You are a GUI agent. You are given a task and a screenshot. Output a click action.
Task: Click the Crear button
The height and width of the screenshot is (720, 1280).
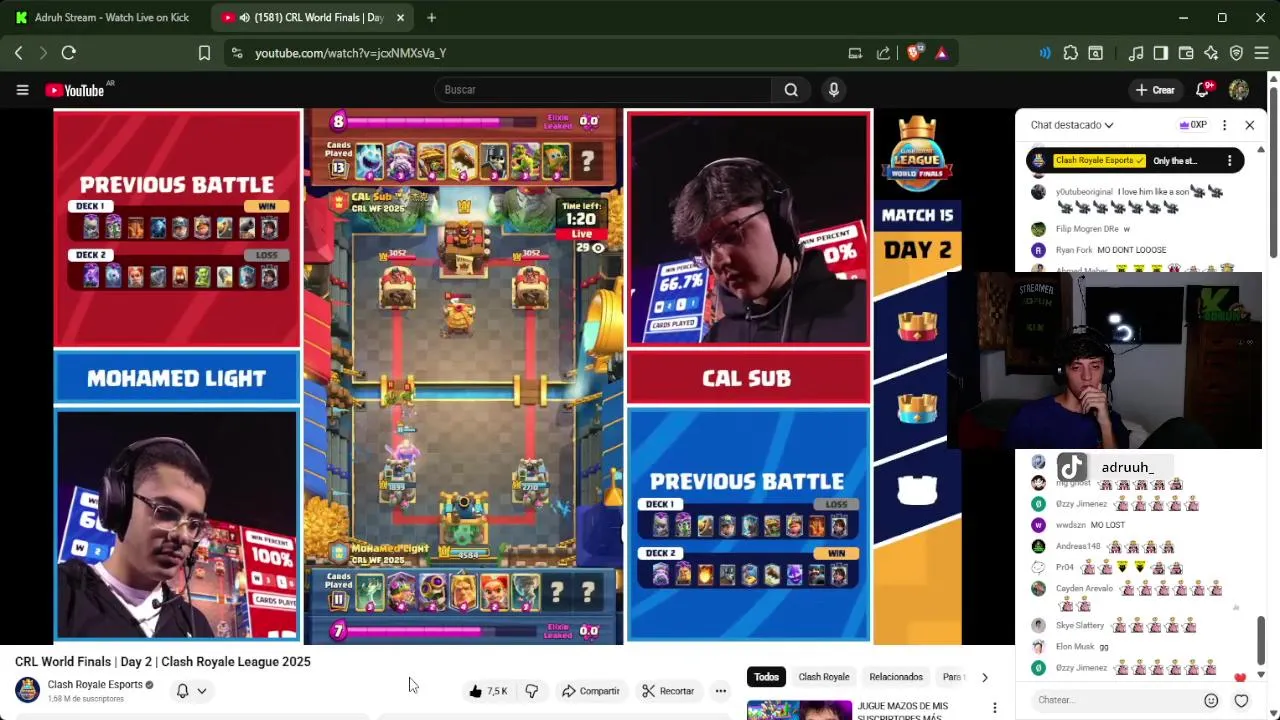coord(1155,90)
